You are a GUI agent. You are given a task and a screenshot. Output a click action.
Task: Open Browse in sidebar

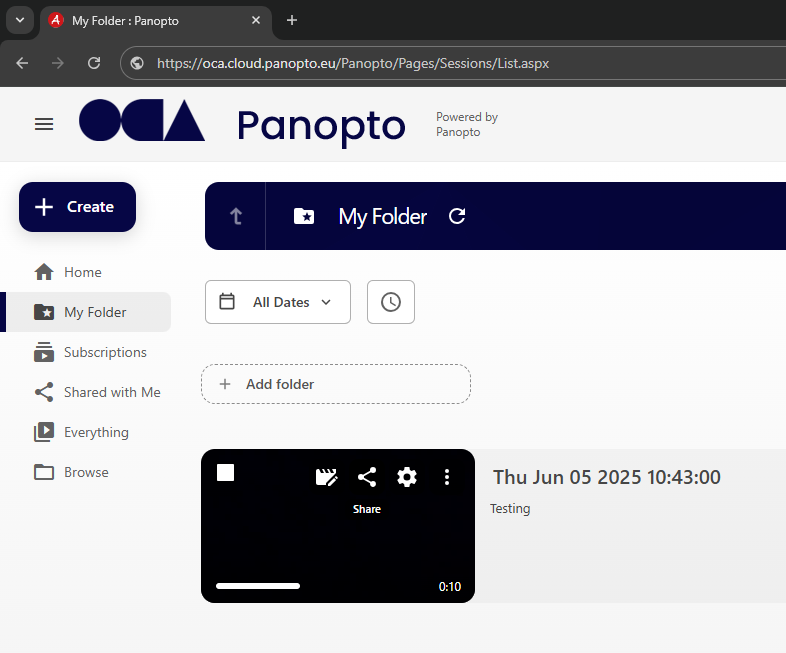click(x=71, y=472)
